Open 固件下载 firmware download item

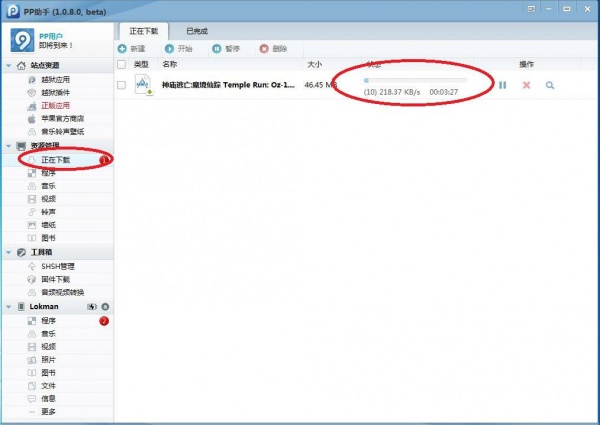pos(55,279)
